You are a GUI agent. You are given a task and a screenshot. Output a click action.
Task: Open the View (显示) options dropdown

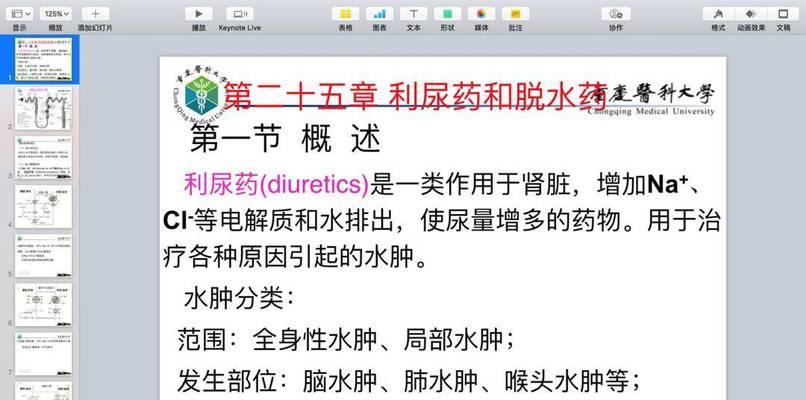20,14
